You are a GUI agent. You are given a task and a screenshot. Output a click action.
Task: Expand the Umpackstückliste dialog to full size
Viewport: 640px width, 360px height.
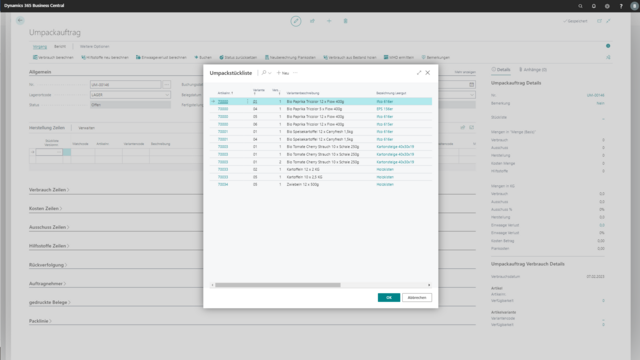coord(419,73)
